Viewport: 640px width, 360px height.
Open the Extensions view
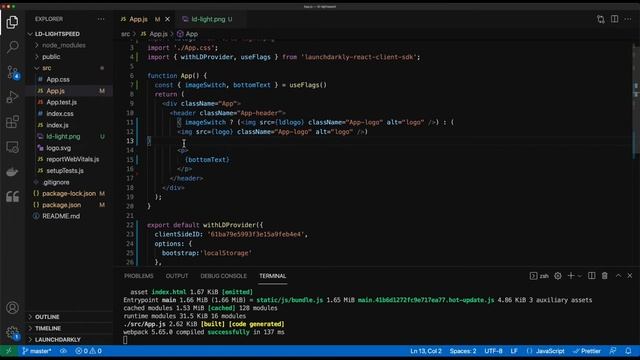pyautogui.click(x=12, y=122)
